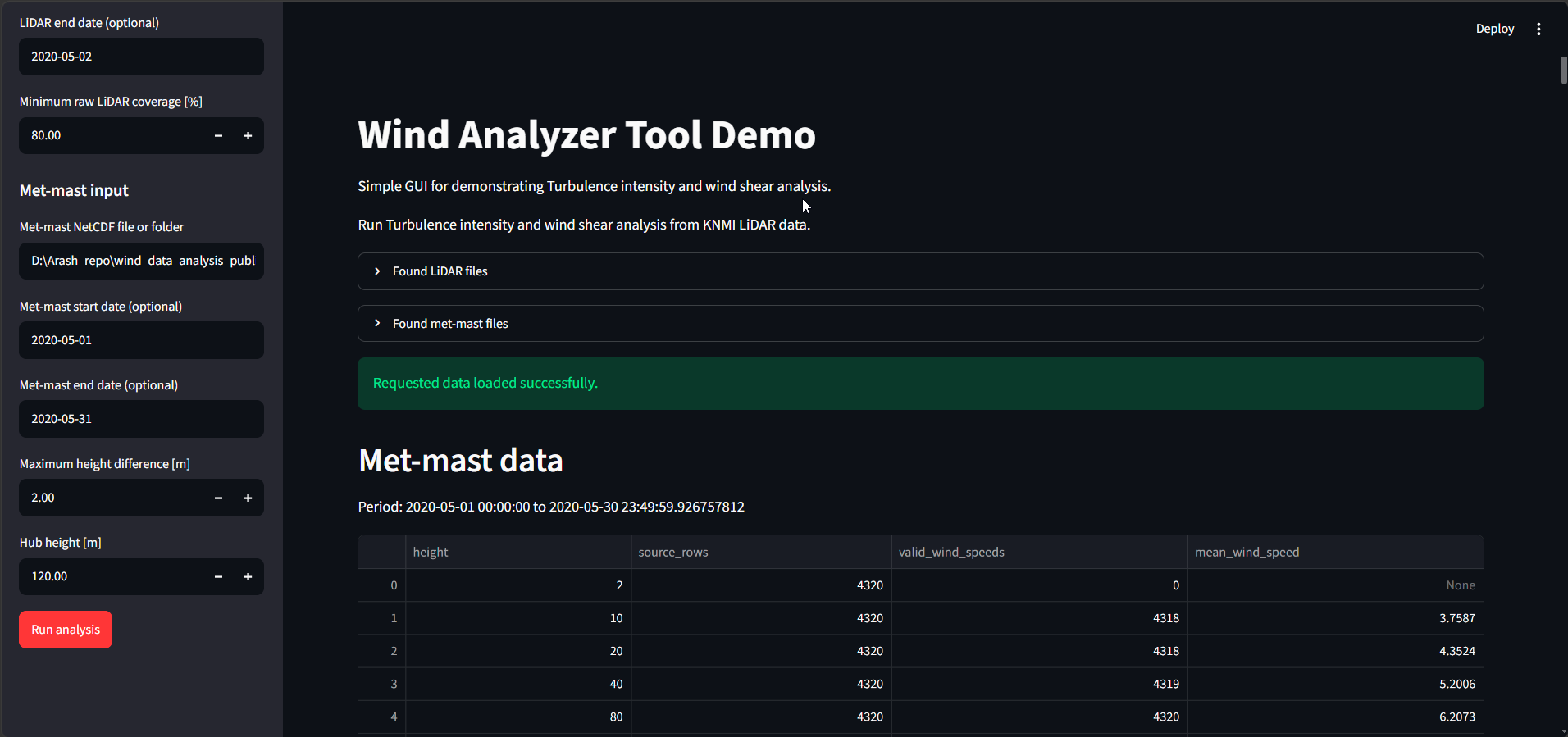This screenshot has height=737, width=1568.
Task: Select the mean wind speed cell 6.2073
Action: [x=1335, y=717]
